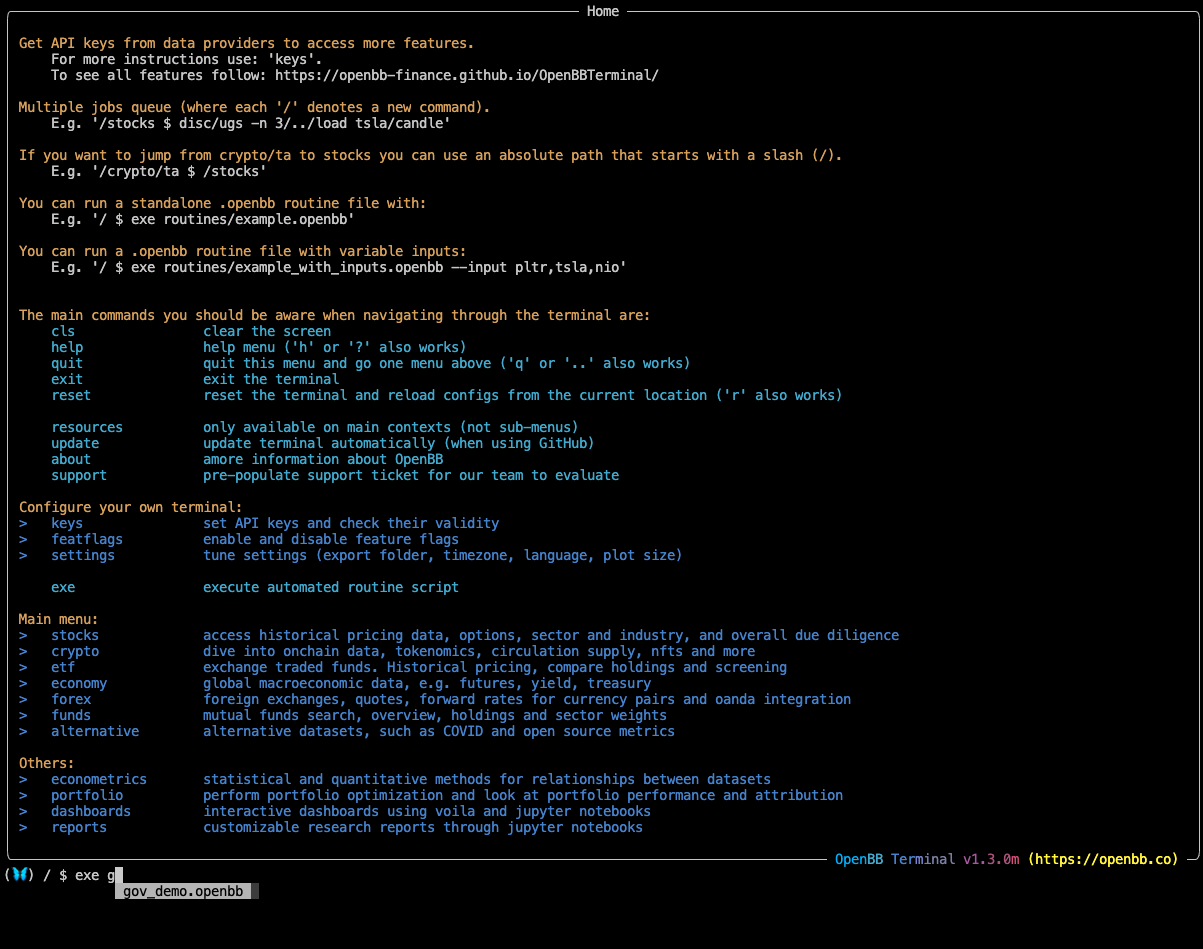The width and height of the screenshot is (1203, 949).
Task: Click example 'exe routines/example.openbb' line
Action: tap(202, 219)
